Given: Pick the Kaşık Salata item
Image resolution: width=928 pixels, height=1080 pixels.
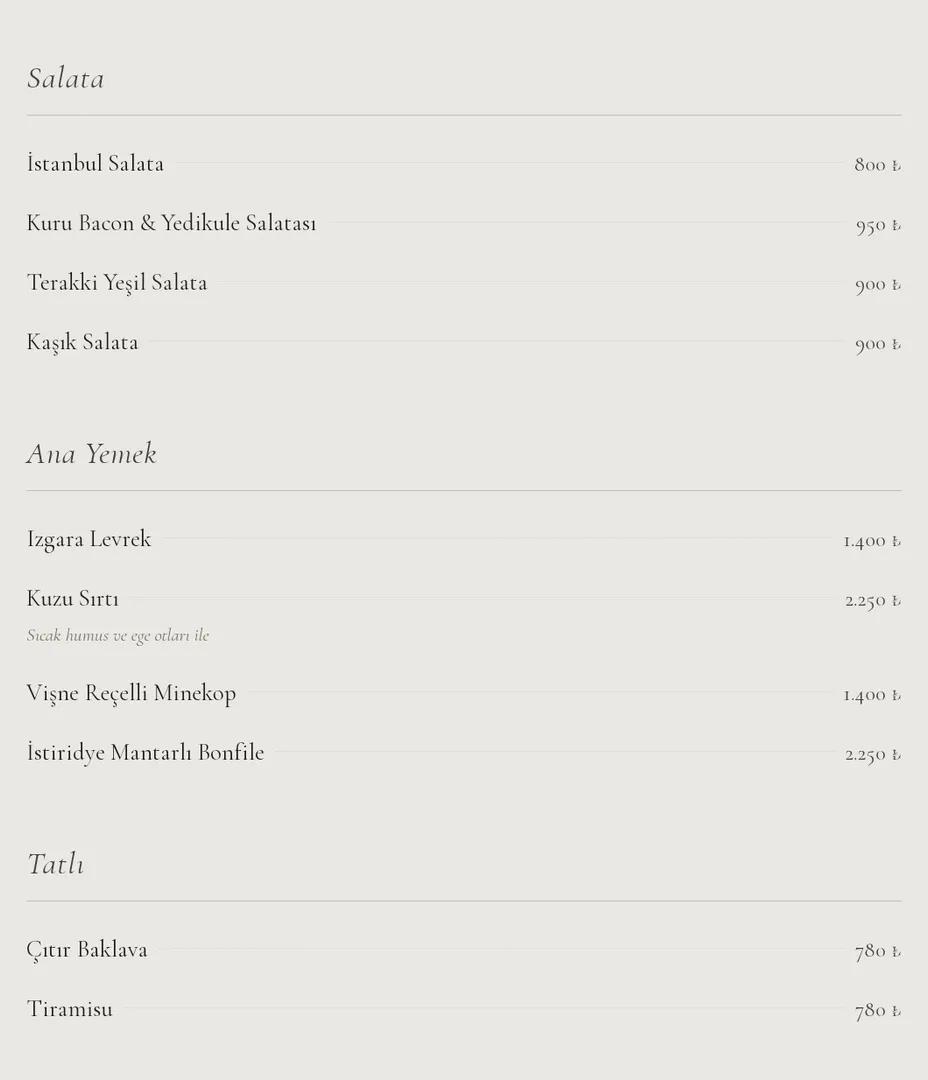Looking at the screenshot, I should point(83,342).
